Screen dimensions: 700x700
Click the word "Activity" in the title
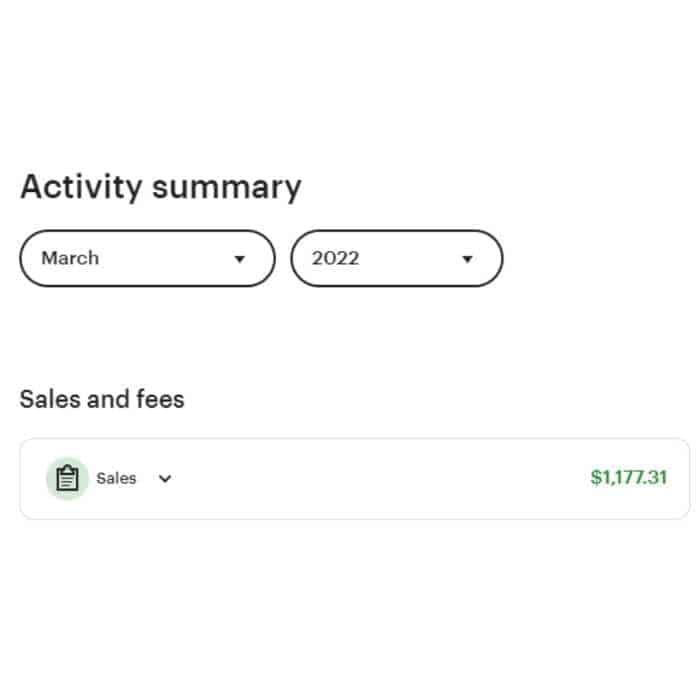82,187
